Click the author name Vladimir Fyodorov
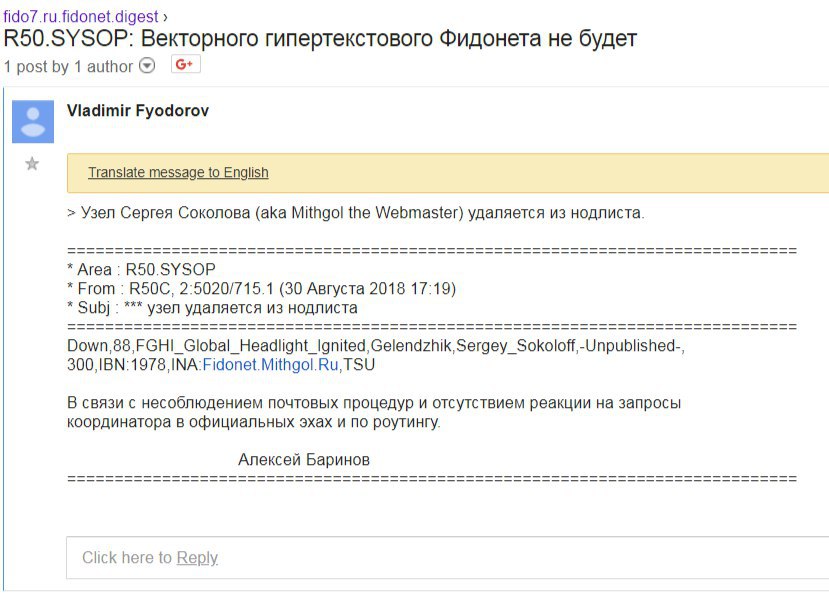The height and width of the screenshot is (602, 829). (x=138, y=110)
